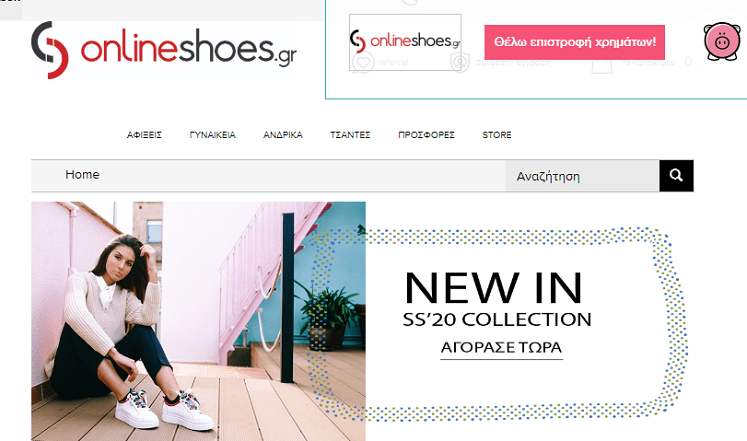Select the ΑΝΔΡΙΚΑ menu item

283,135
